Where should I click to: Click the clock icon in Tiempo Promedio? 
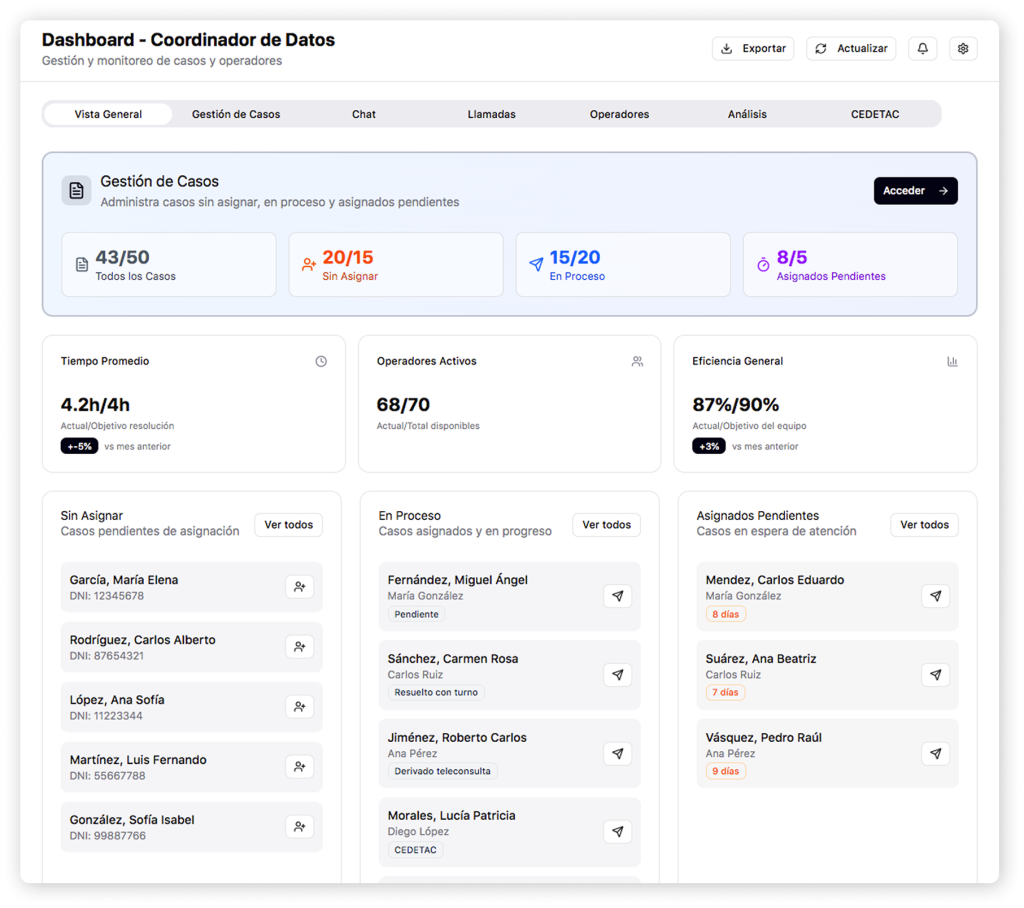[x=321, y=361]
